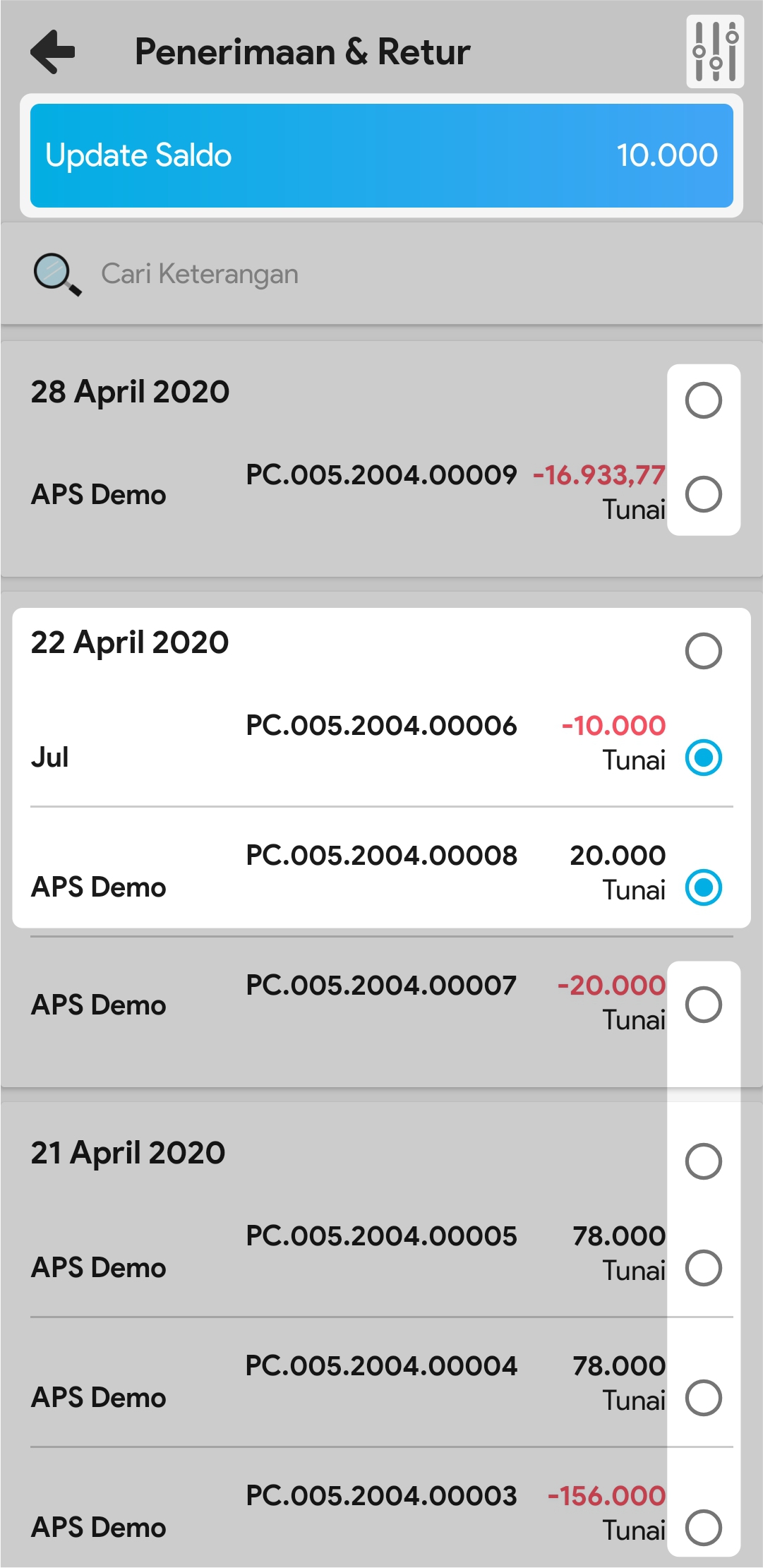Select transaction PC.005.2004.00004 radio button
The width and height of the screenshot is (763, 1568).
703,1398
